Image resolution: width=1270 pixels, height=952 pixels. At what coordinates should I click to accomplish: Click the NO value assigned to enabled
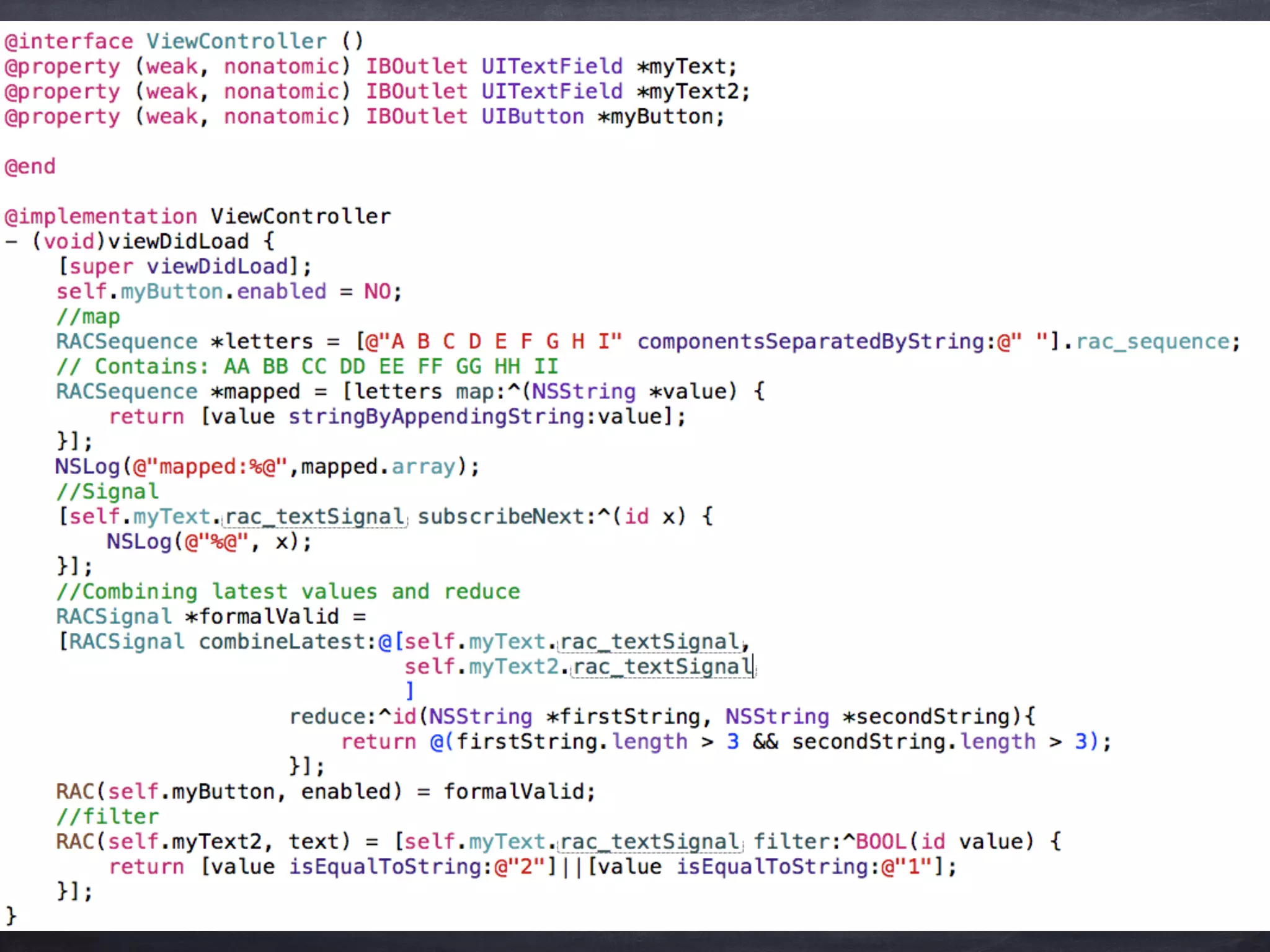coord(377,292)
